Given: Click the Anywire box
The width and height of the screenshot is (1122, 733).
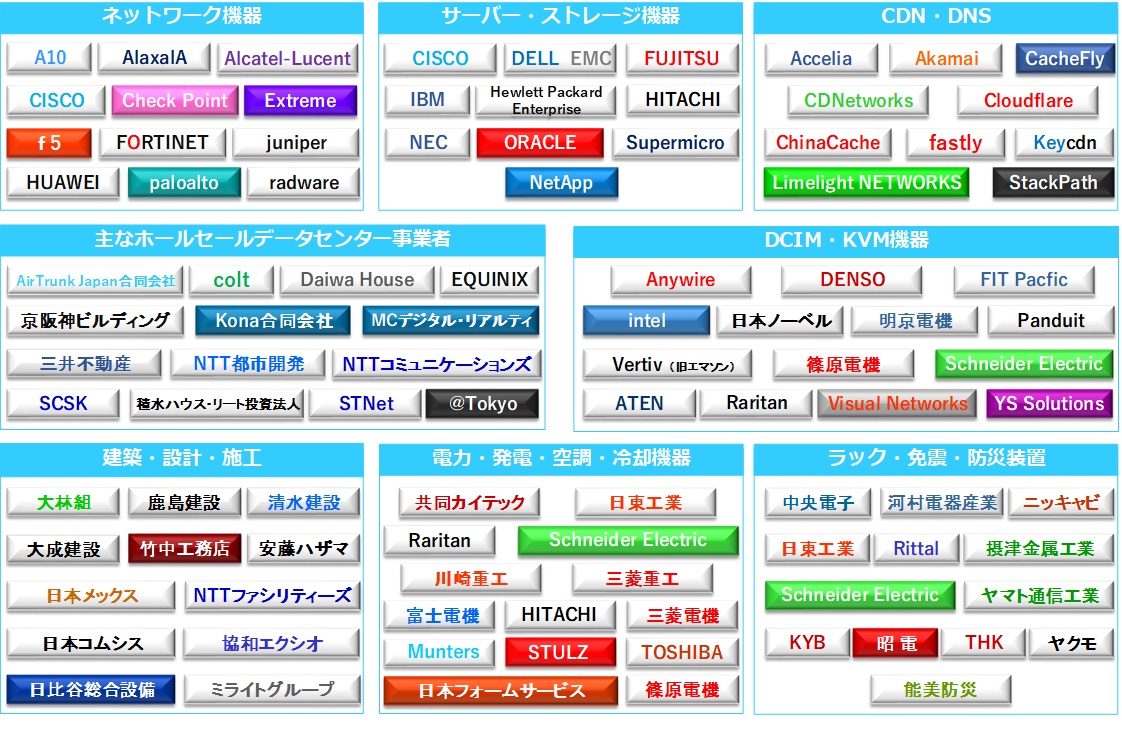Looking at the screenshot, I should click(681, 281).
